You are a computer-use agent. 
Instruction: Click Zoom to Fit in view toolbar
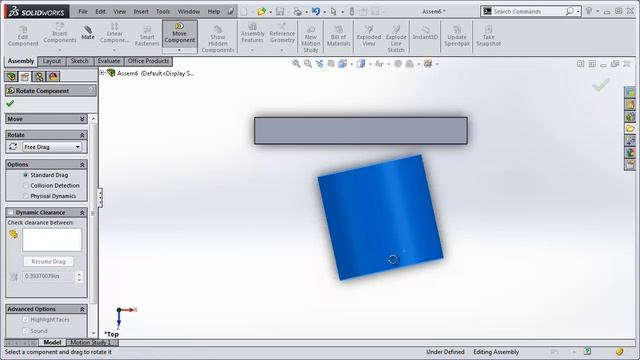[x=296, y=64]
